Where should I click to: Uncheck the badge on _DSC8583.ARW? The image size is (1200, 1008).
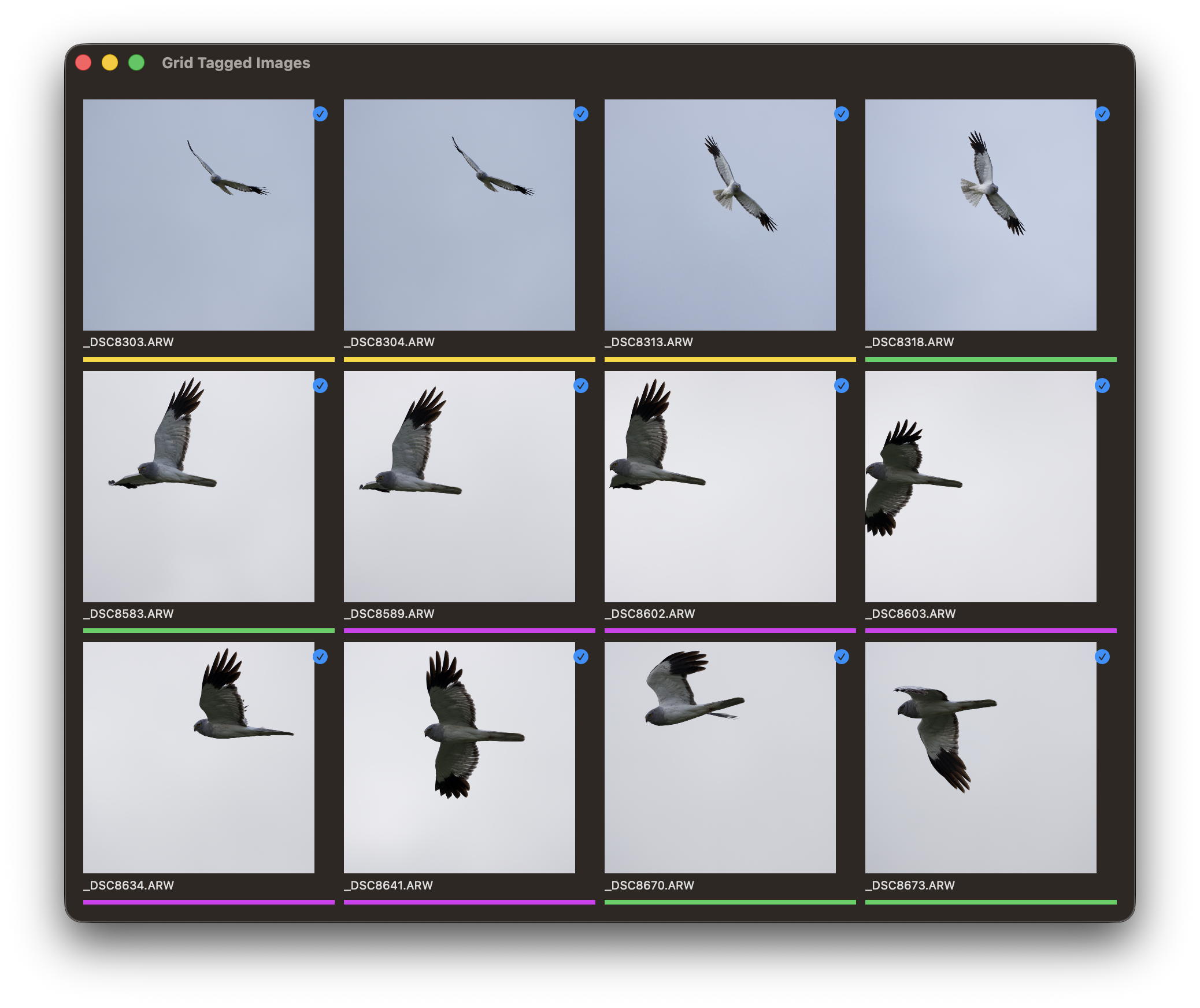pos(320,386)
